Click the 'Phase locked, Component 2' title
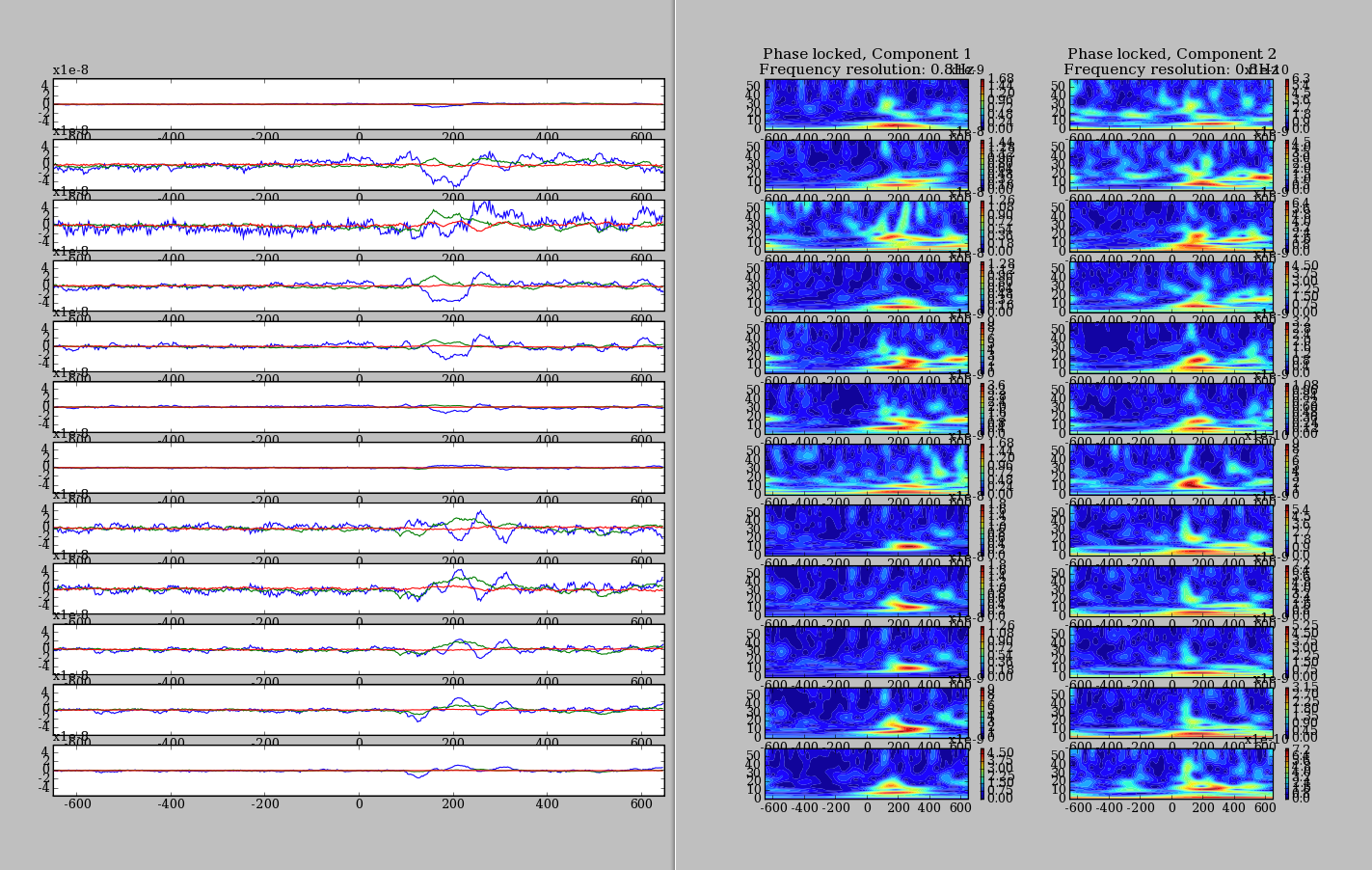The image size is (1372, 870). tap(1171, 54)
